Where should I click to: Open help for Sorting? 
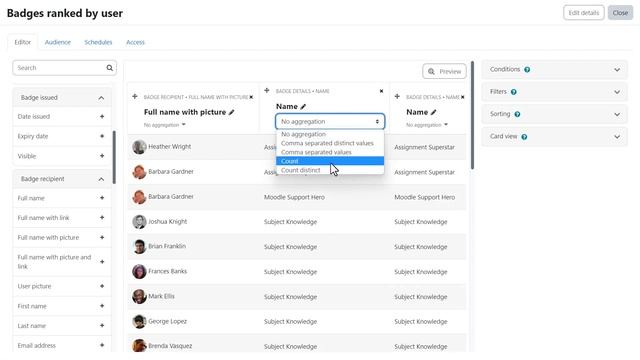tap(517, 114)
